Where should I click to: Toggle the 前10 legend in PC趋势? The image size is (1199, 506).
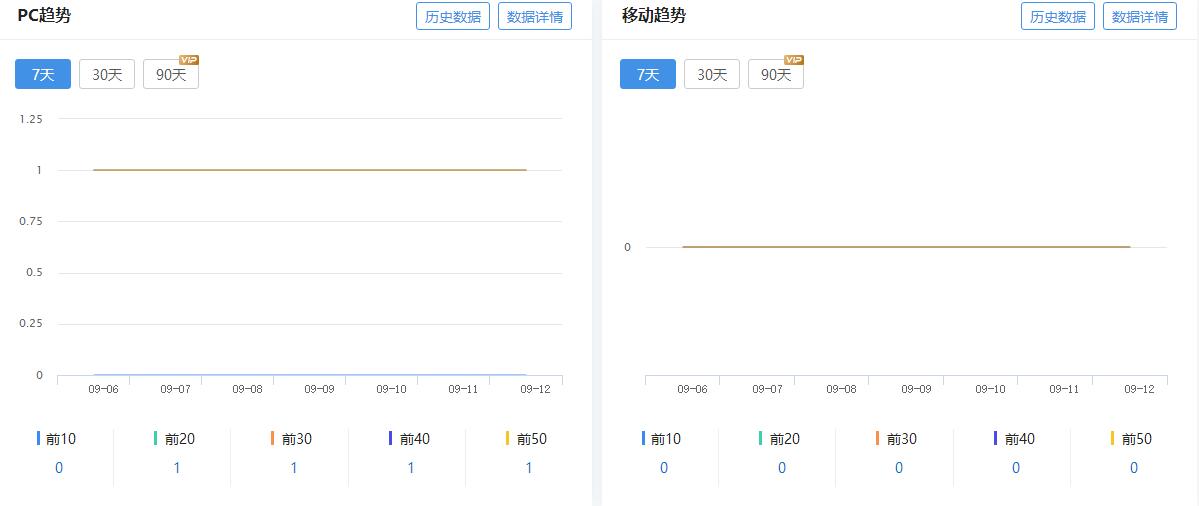59,439
